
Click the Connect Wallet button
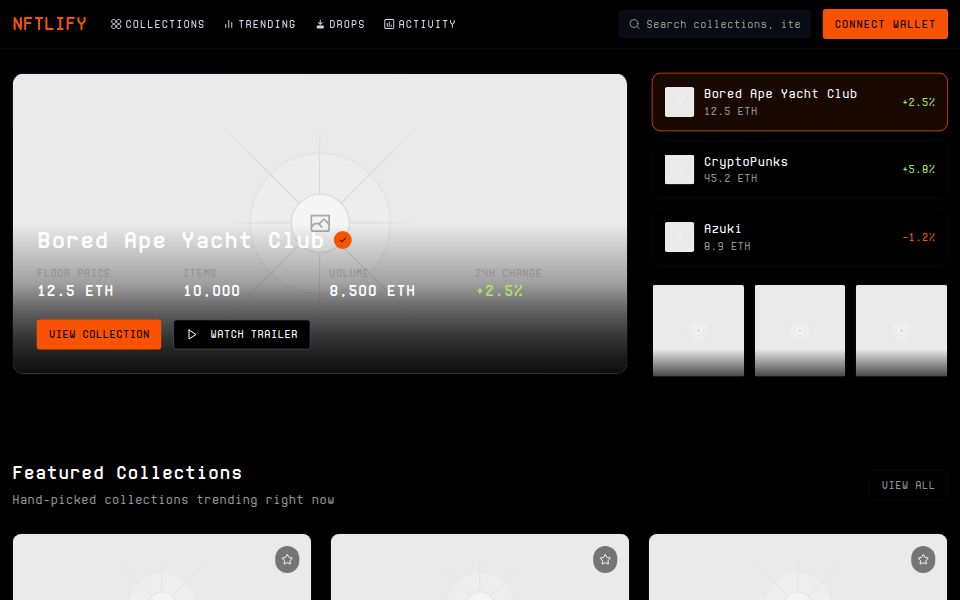click(x=885, y=24)
